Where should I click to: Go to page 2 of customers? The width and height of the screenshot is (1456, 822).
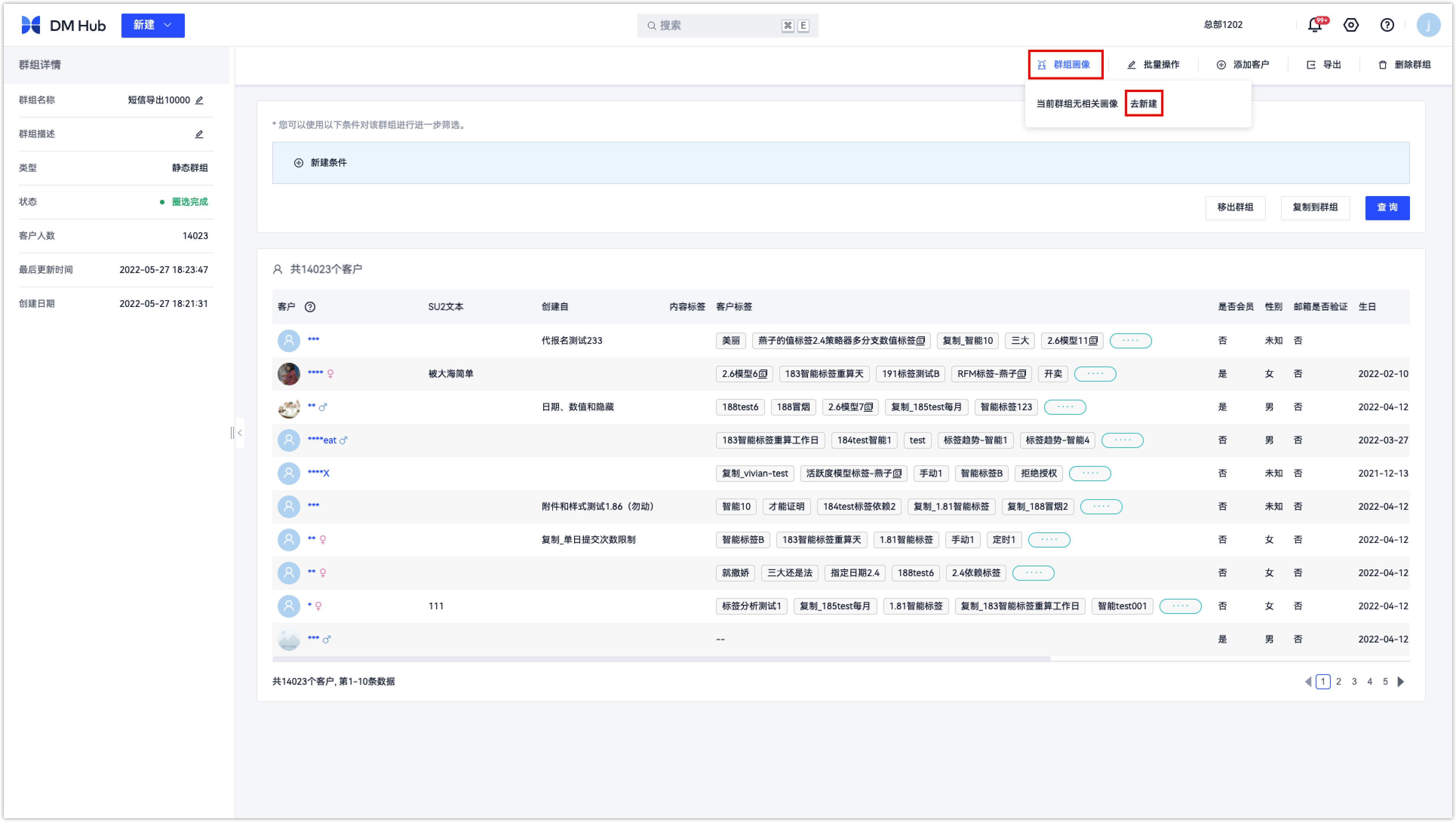tap(1338, 682)
